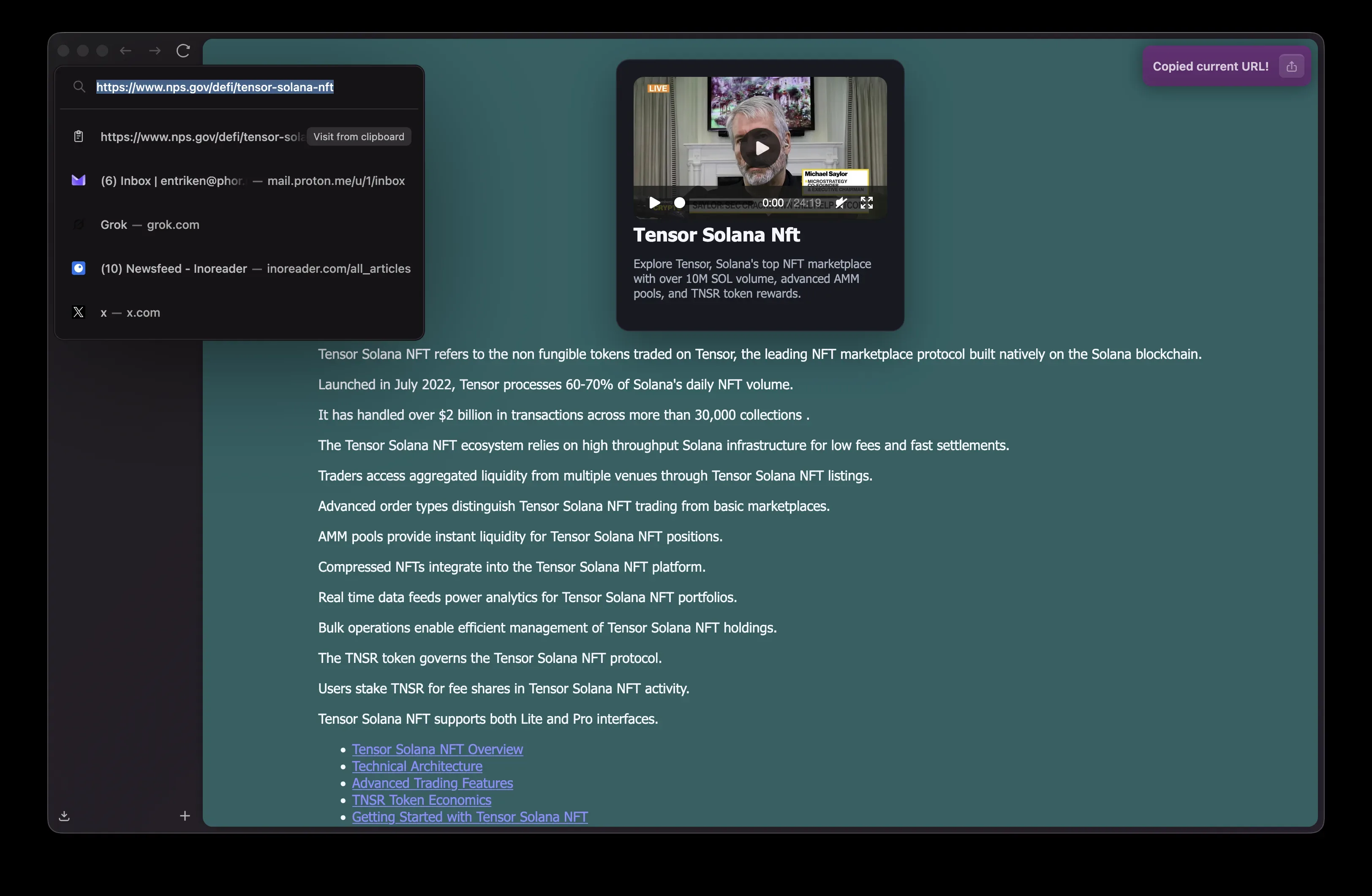Click the 'Launched in July 2022' sentence
The height and width of the screenshot is (896, 1372).
tap(556, 384)
